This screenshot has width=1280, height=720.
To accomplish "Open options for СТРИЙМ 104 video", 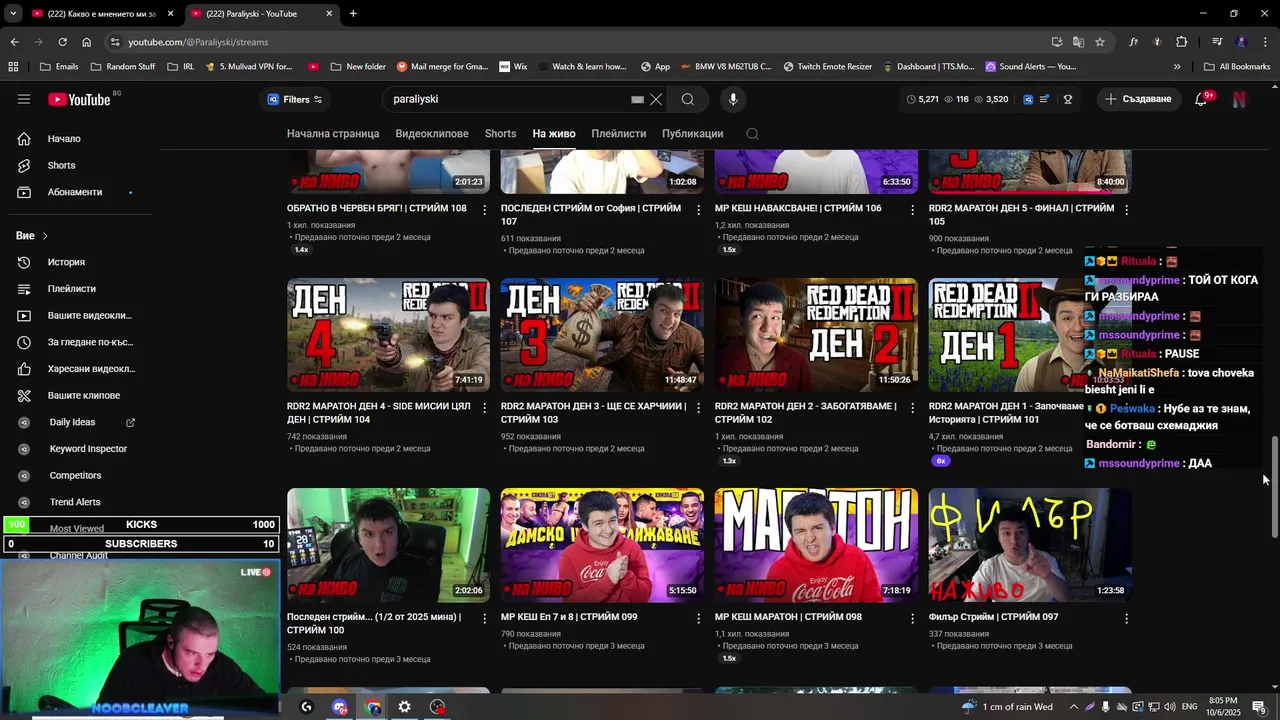I will [x=485, y=408].
